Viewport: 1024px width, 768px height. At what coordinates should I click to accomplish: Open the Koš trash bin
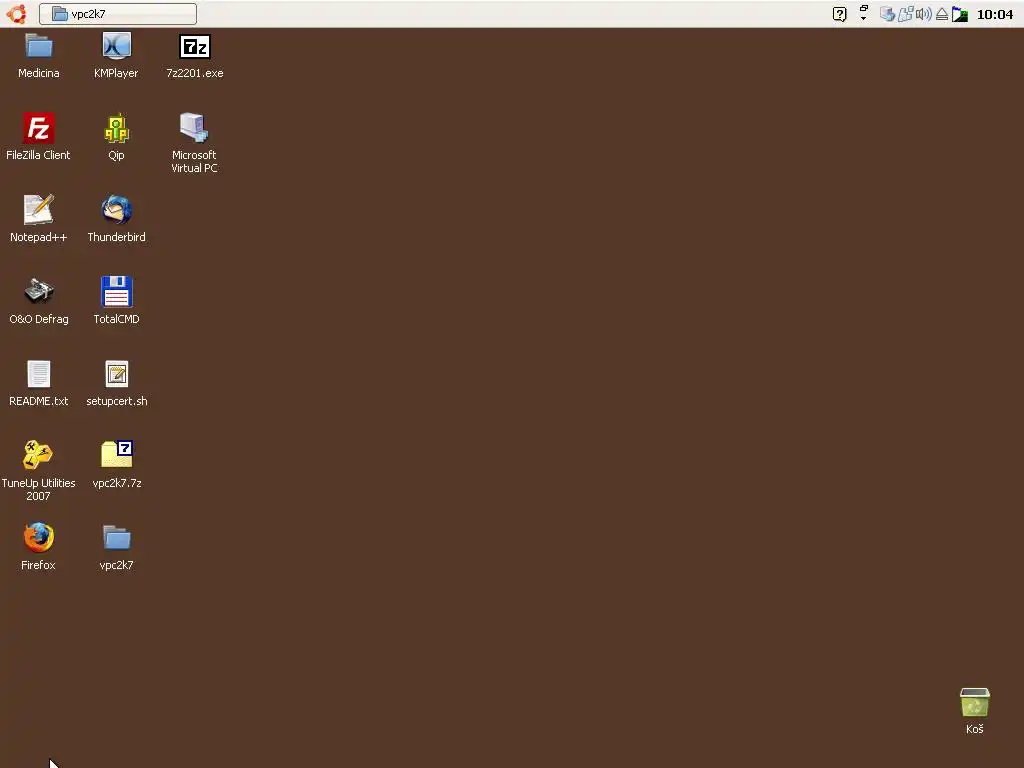(x=974, y=703)
